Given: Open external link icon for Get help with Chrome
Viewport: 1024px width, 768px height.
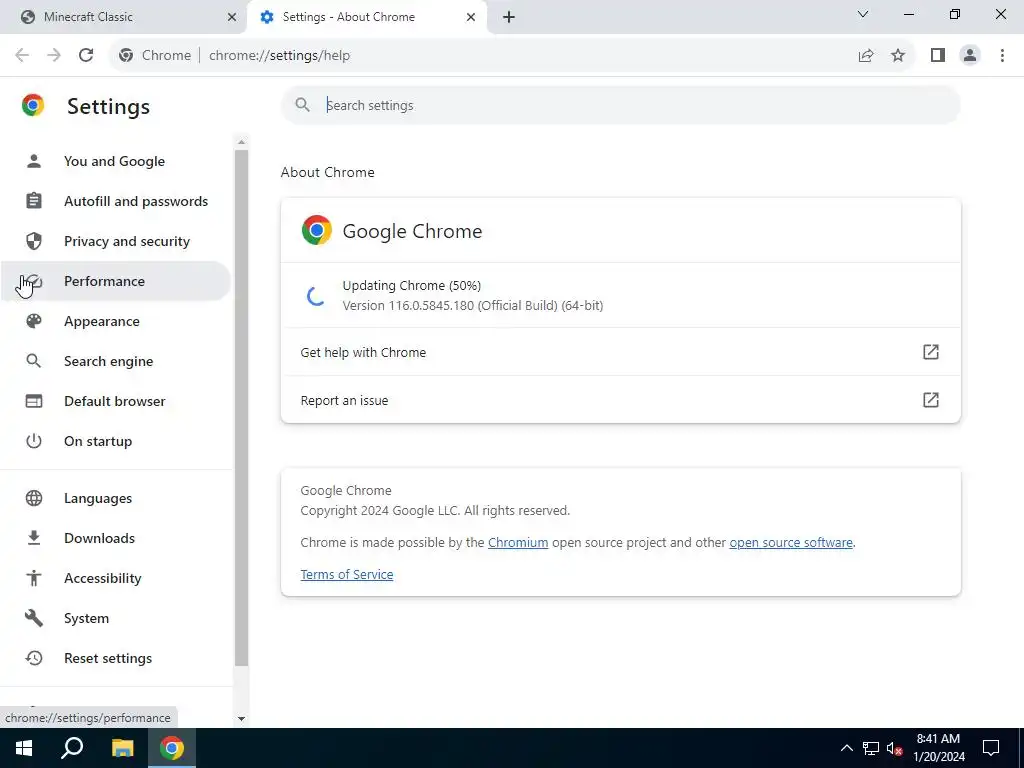Looking at the screenshot, I should click(x=931, y=352).
